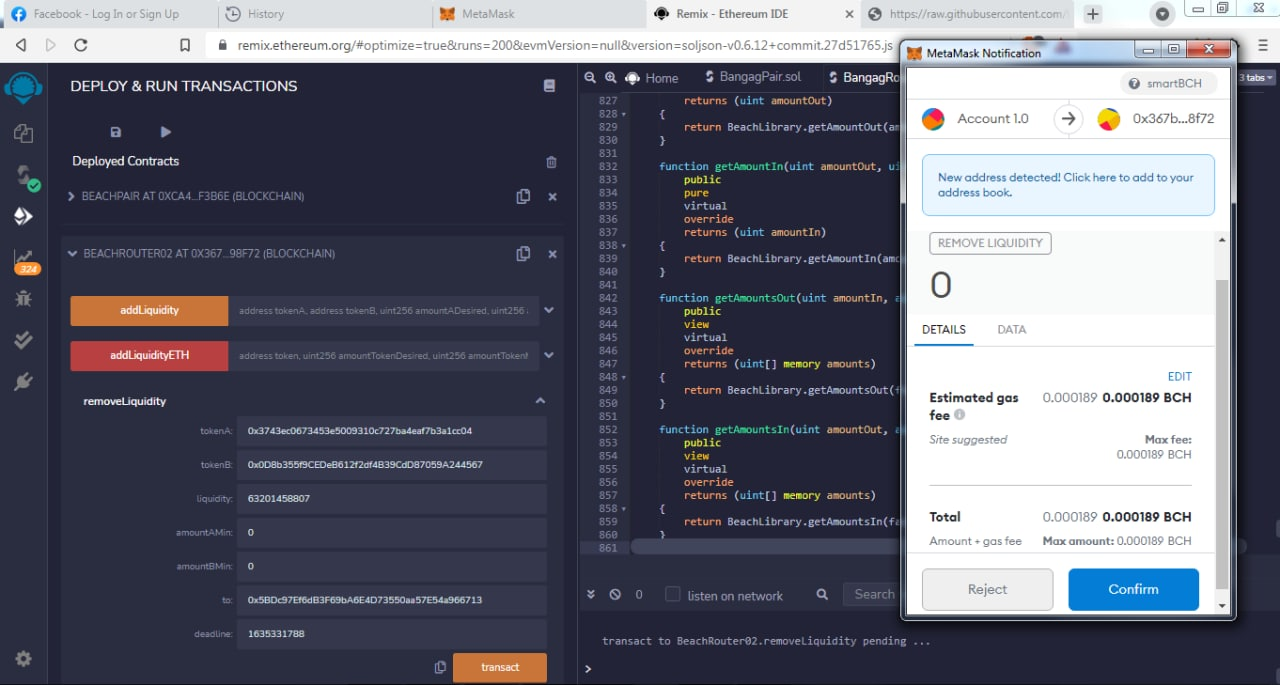This screenshot has width=1280, height=685.
Task: Open the Debugger bug icon
Action: [23, 298]
